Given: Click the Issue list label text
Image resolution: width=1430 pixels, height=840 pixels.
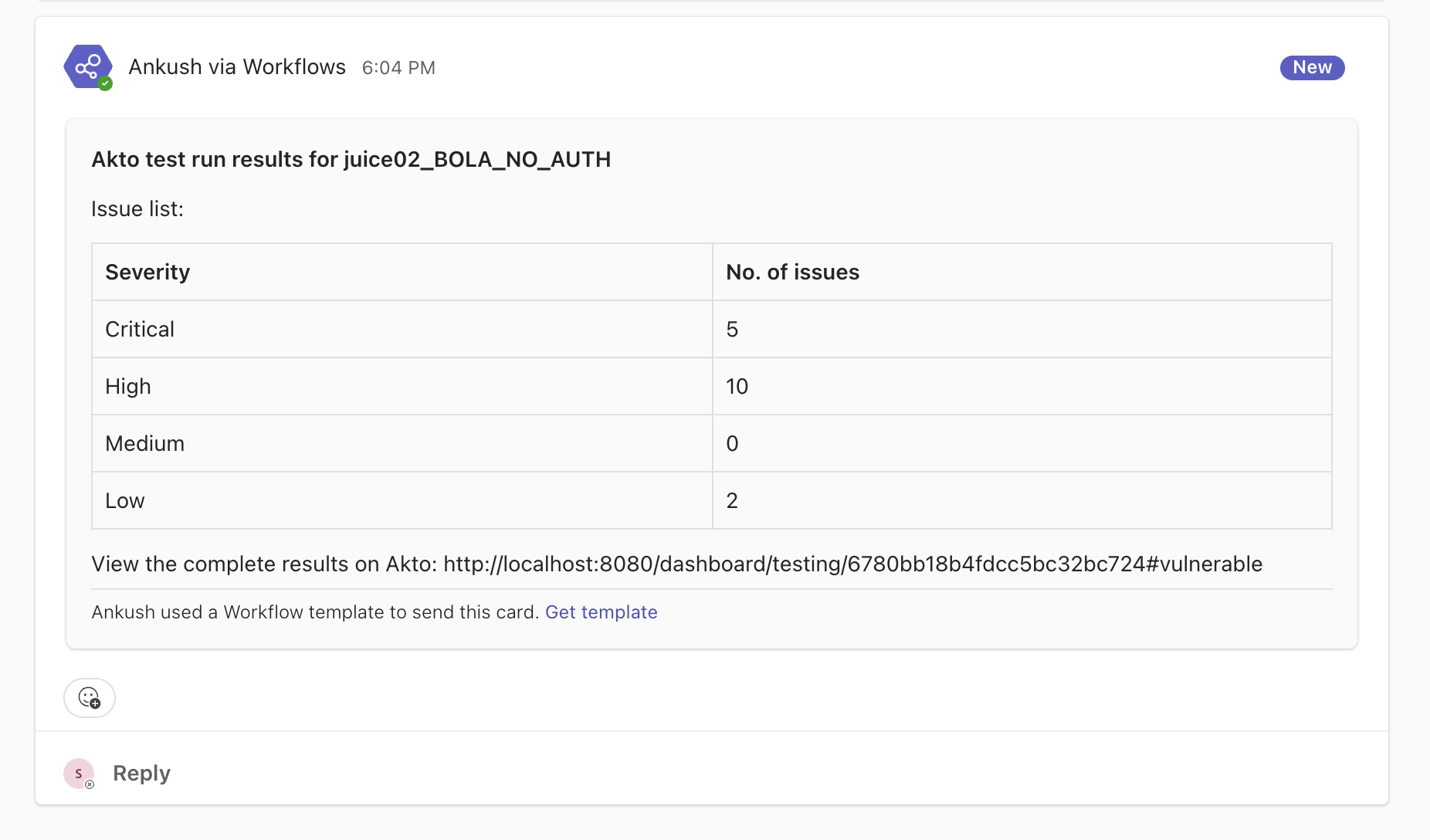Looking at the screenshot, I should point(137,209).
